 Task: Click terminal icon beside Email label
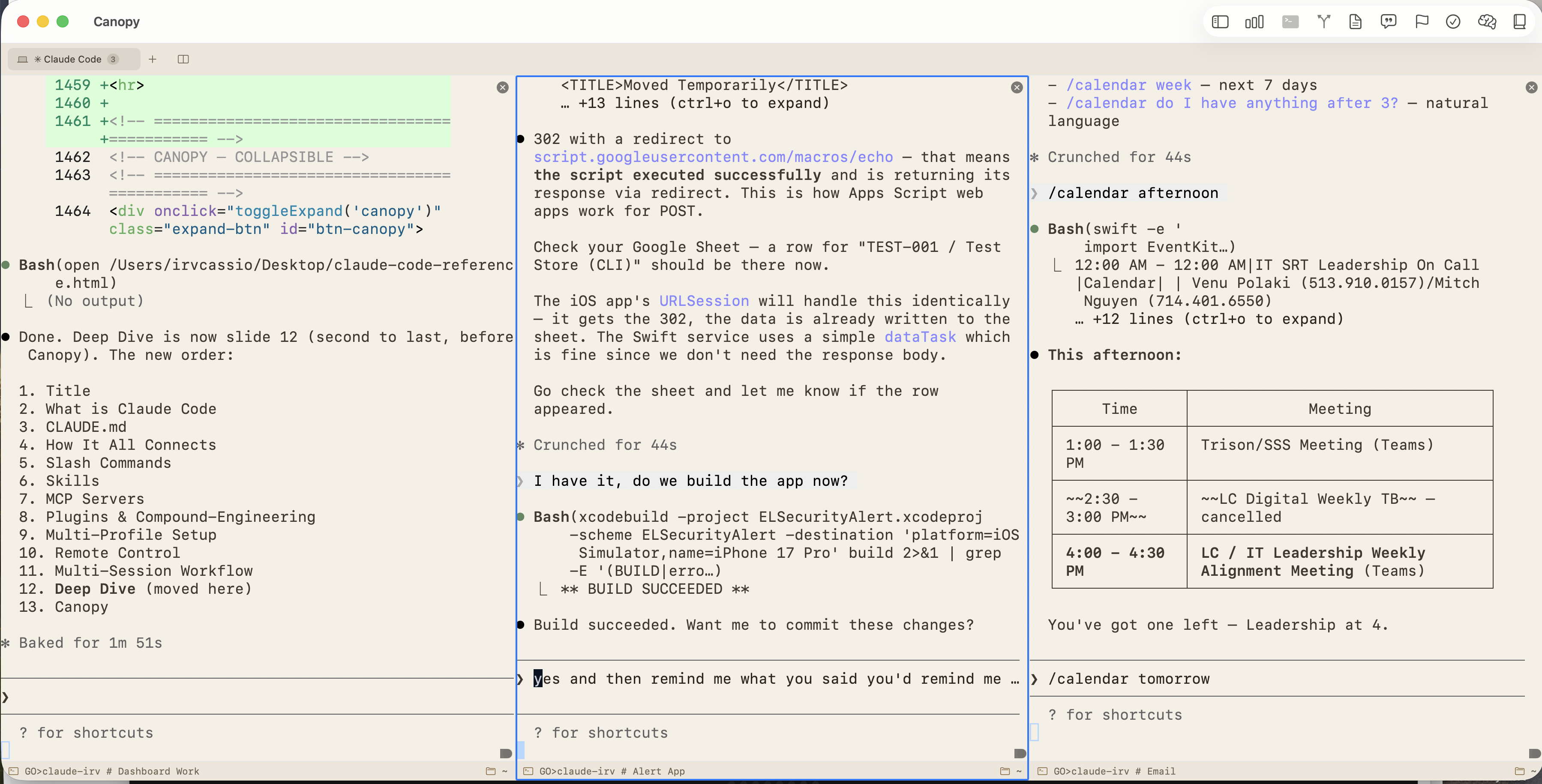pyautogui.click(x=1042, y=771)
